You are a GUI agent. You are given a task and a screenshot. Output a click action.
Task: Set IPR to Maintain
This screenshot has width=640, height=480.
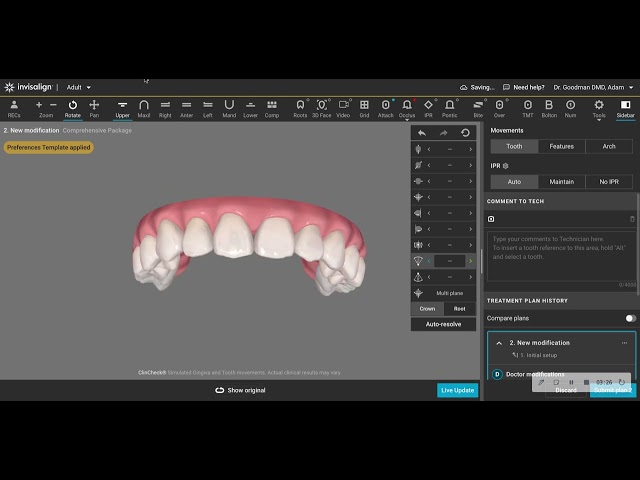562,182
